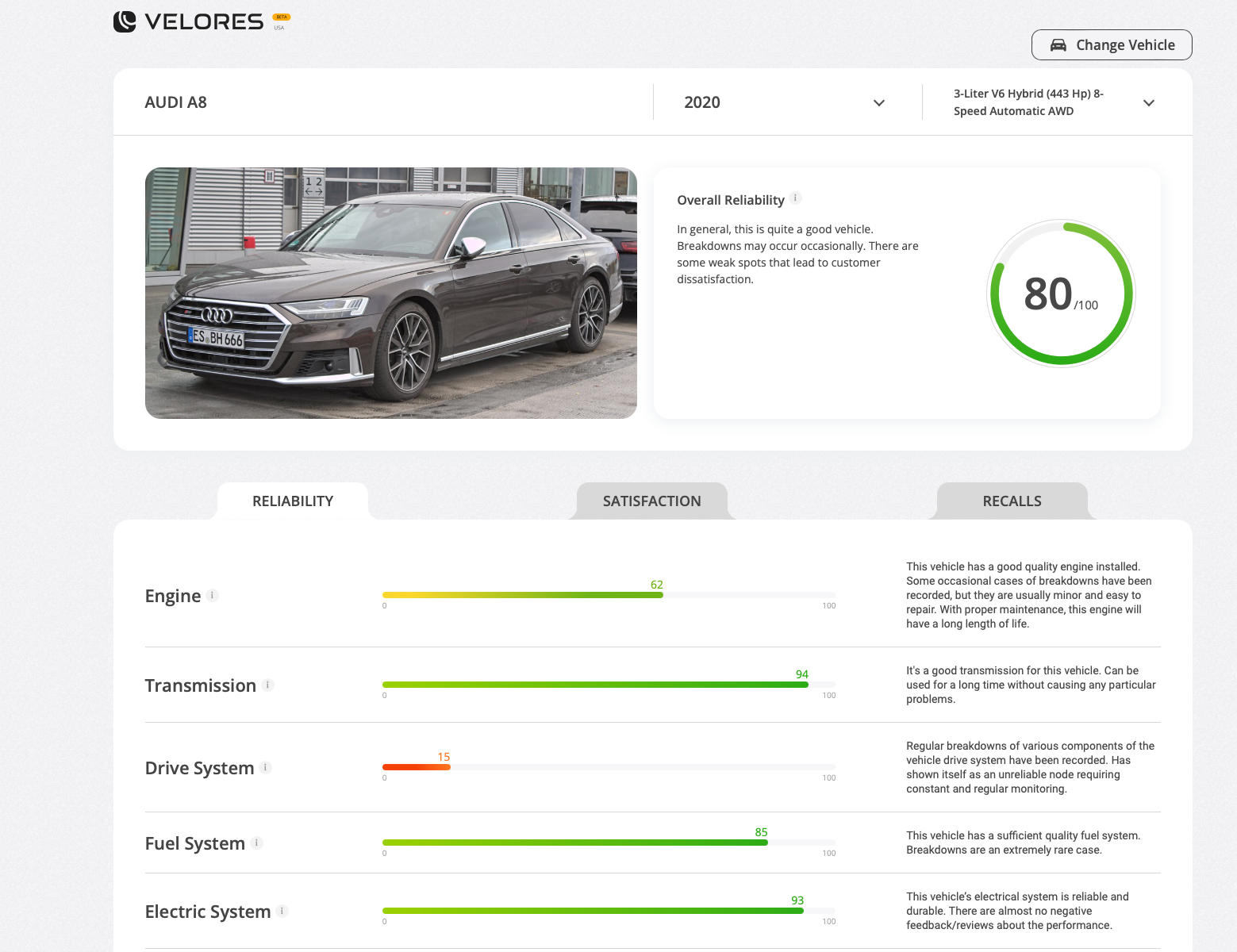Show info for Fuel System rating
The height and width of the screenshot is (952, 1237).
[x=257, y=843]
